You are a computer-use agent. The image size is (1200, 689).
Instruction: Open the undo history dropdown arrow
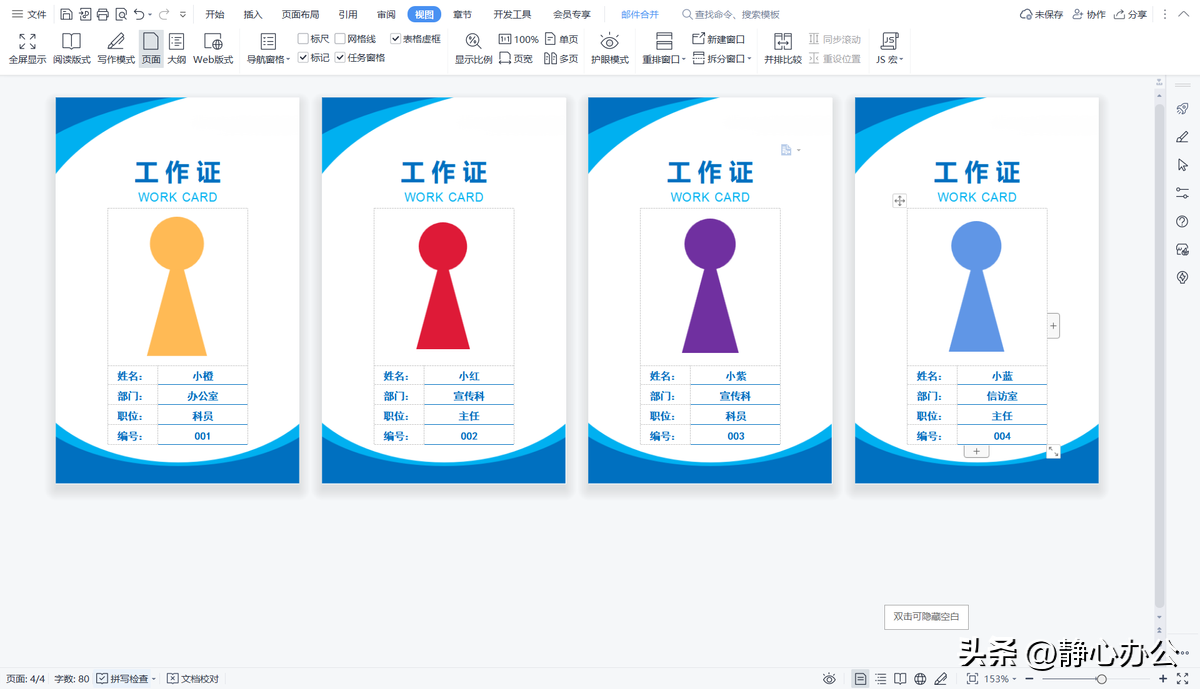coord(151,15)
